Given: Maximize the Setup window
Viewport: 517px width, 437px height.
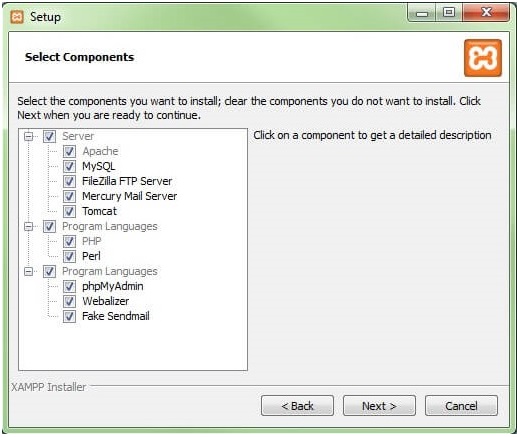Looking at the screenshot, I should click(449, 13).
